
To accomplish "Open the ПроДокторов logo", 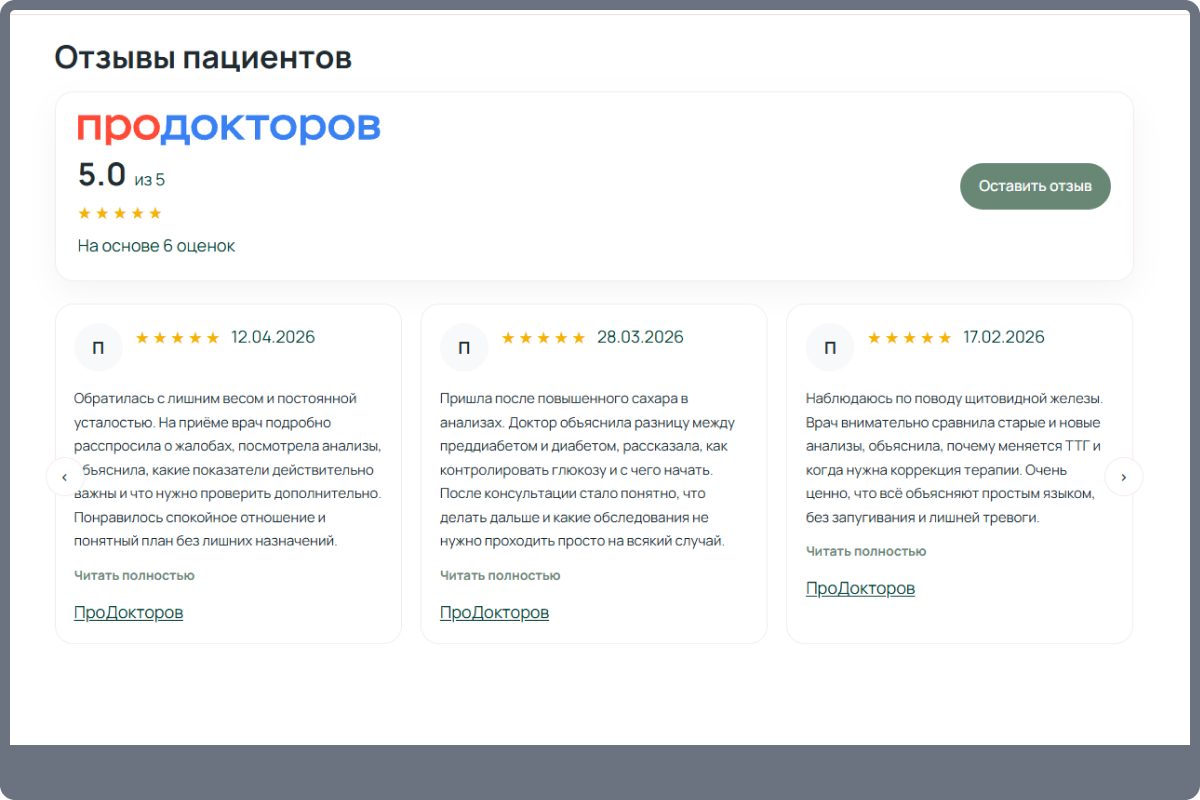I will (x=229, y=126).
